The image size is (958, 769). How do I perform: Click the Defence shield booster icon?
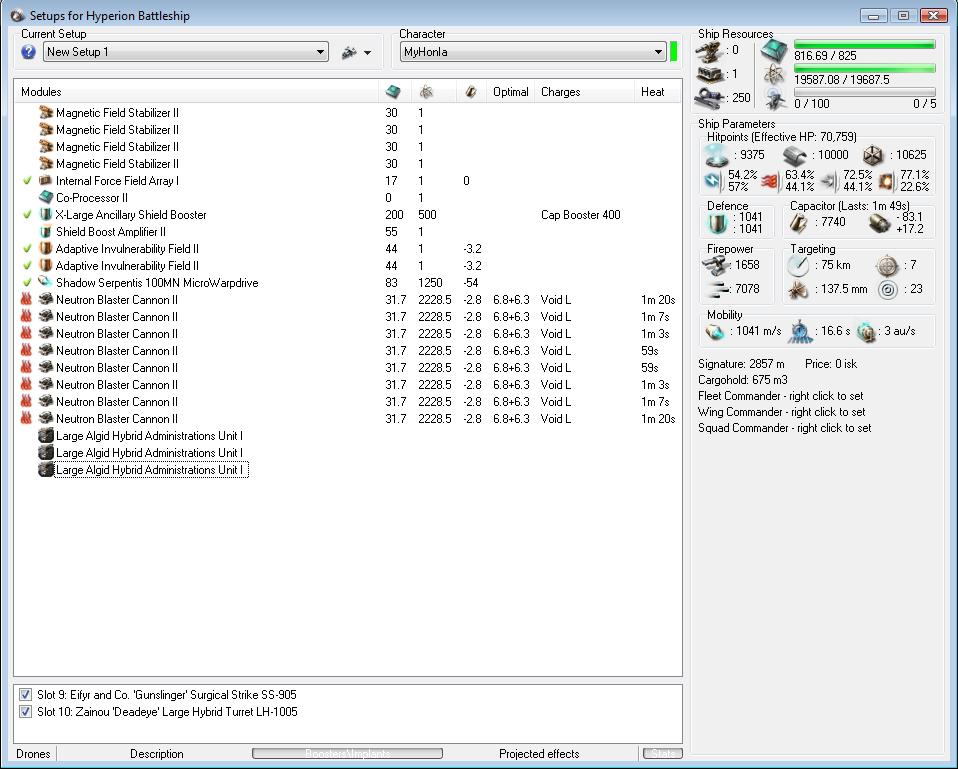717,223
